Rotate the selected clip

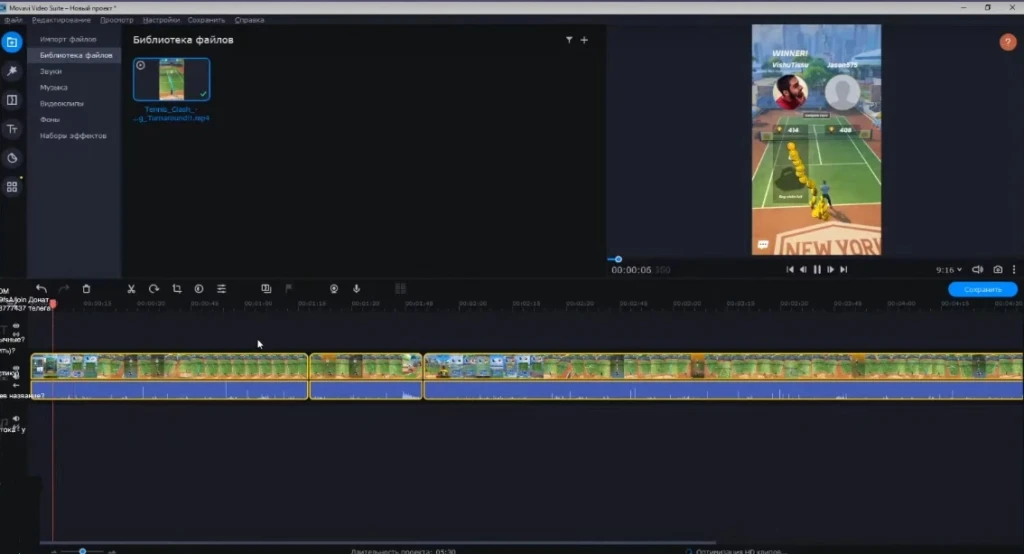153,289
